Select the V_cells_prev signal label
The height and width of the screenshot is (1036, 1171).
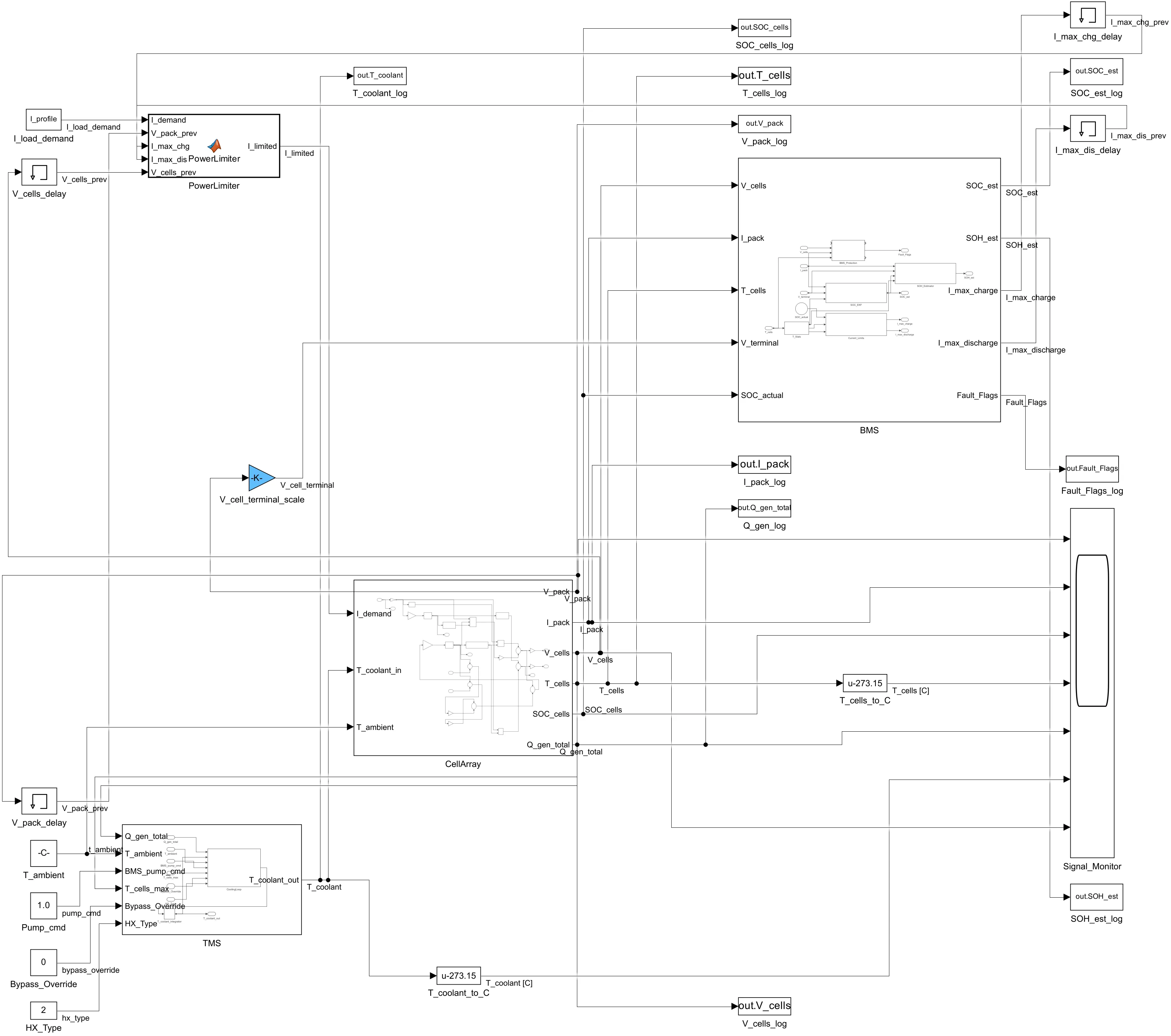84,180
